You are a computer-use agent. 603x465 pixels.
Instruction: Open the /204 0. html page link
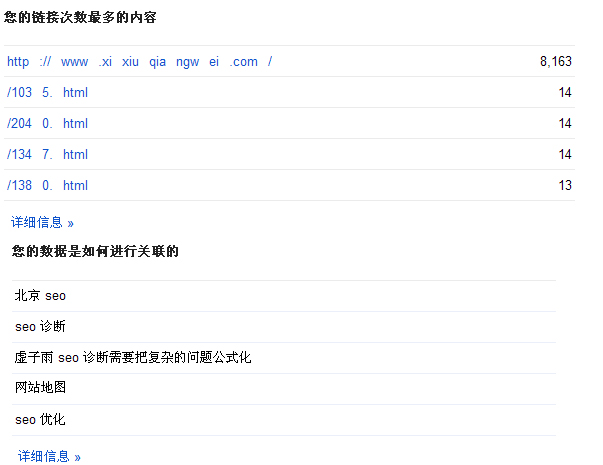click(x=47, y=124)
